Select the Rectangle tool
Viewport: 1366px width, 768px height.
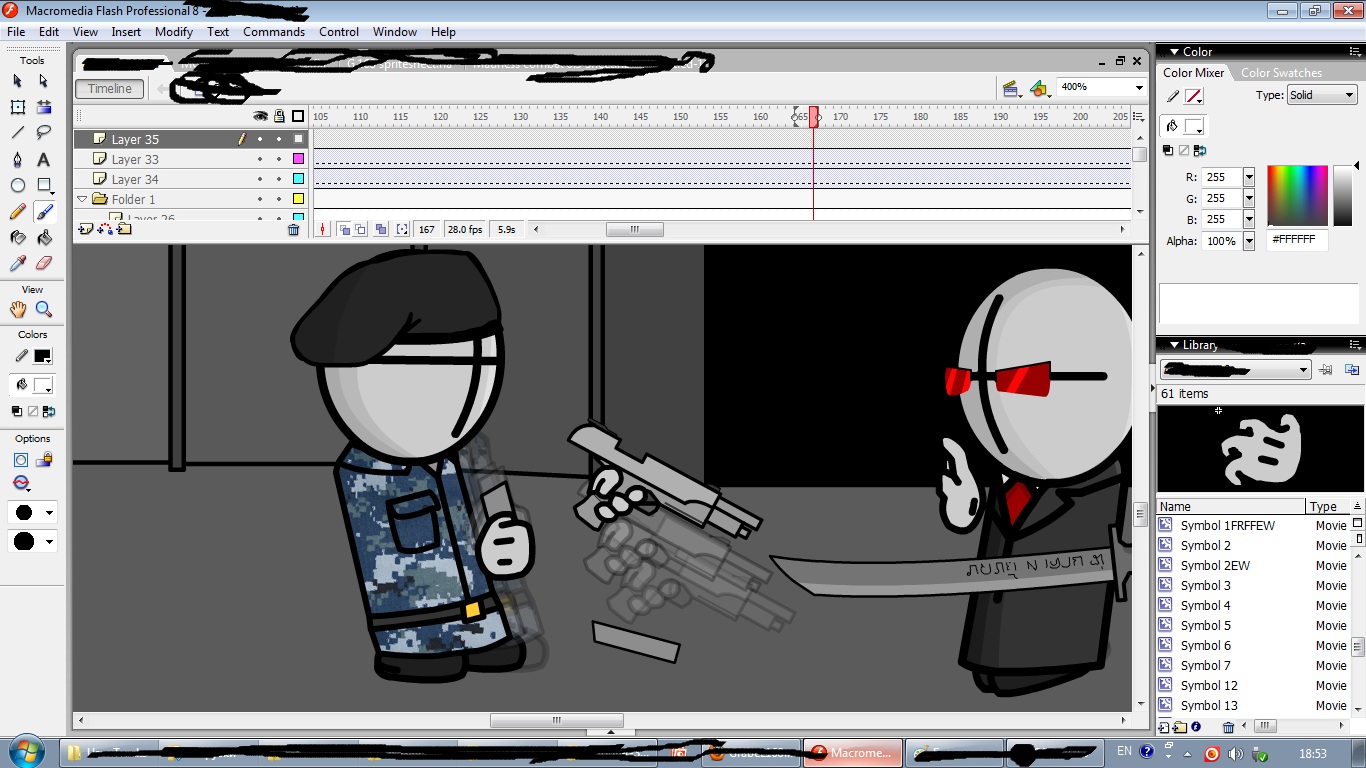tap(44, 185)
